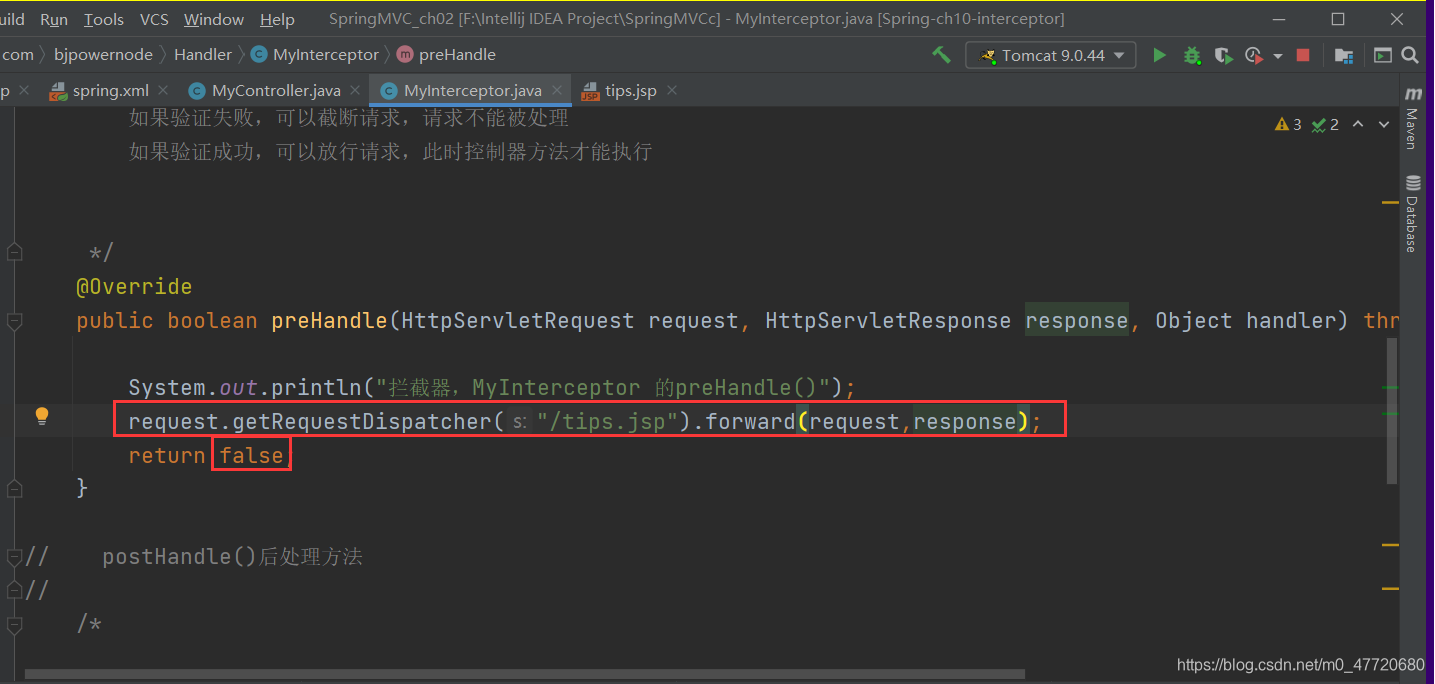Click the intention actions light bulb

41,415
